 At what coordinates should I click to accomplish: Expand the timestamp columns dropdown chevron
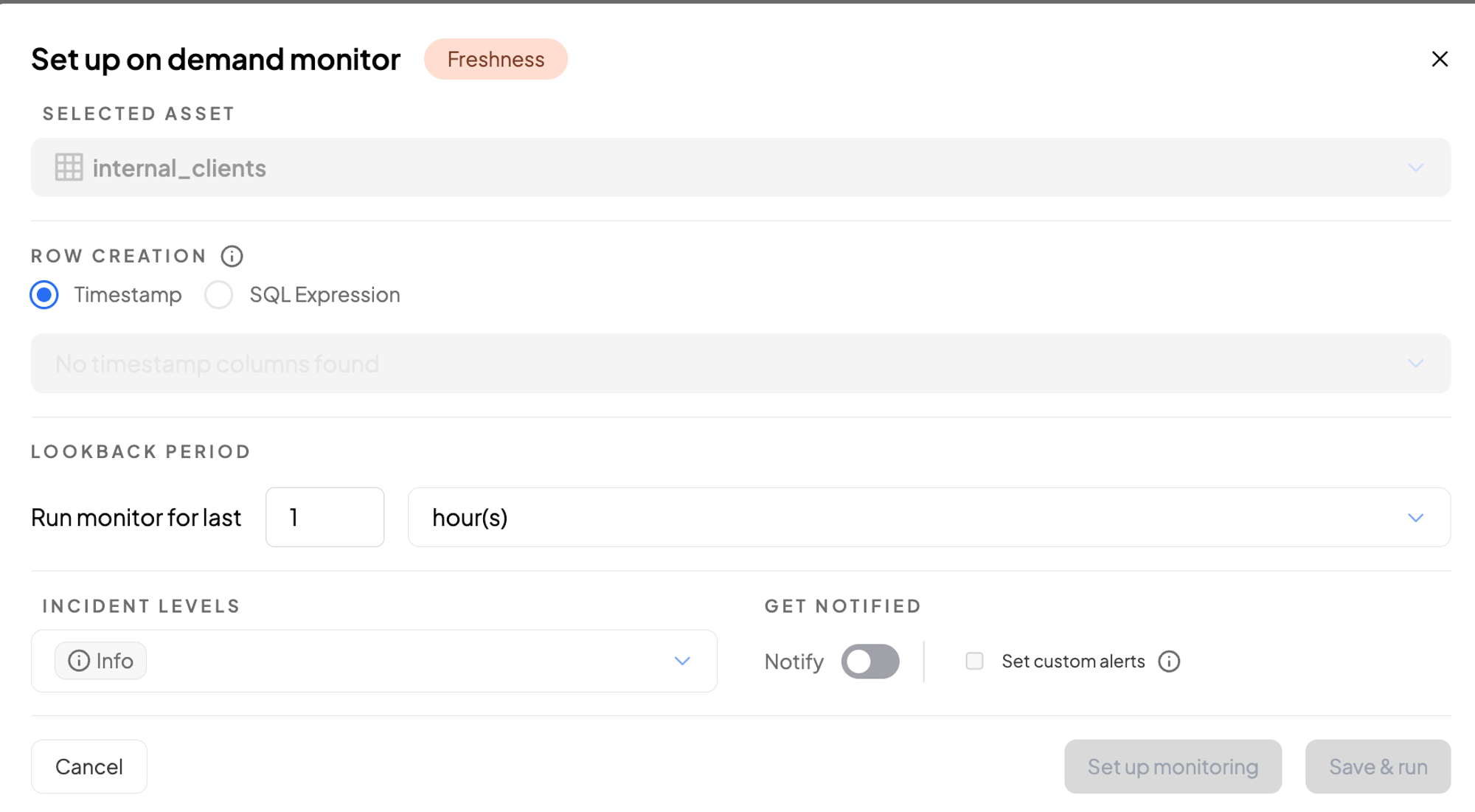tap(1415, 364)
